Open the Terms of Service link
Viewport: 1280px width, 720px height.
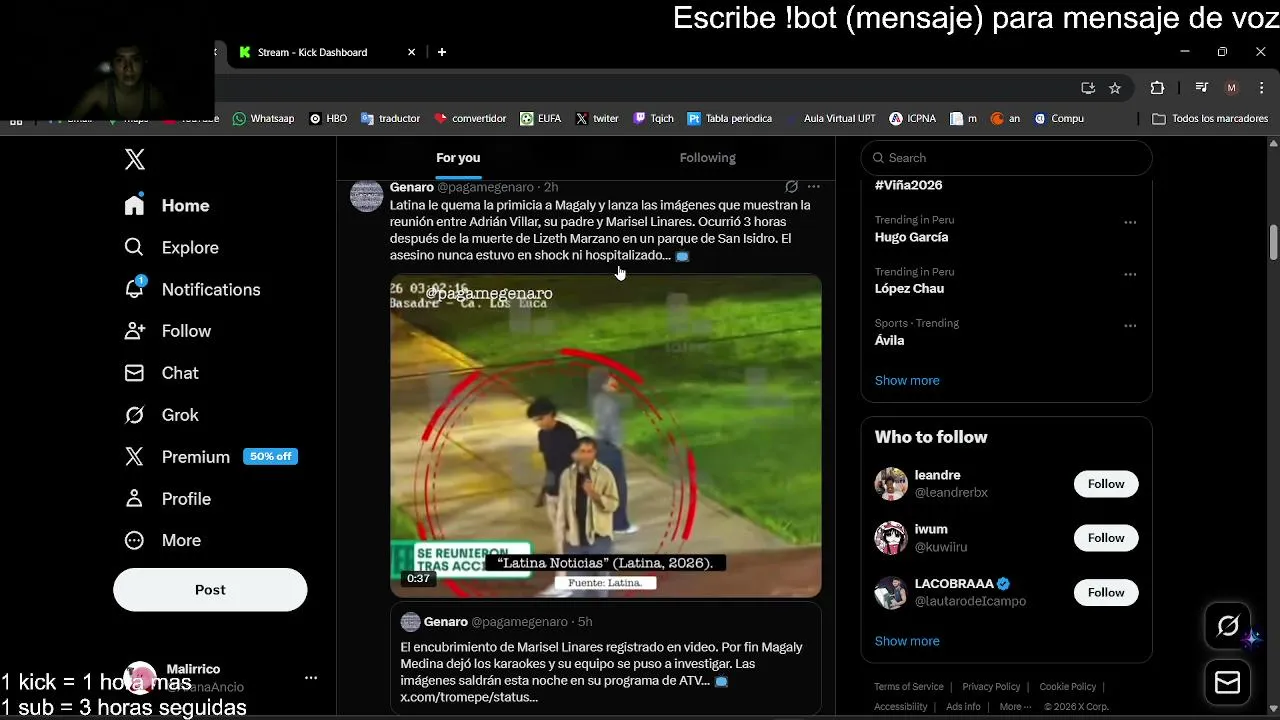coord(909,687)
